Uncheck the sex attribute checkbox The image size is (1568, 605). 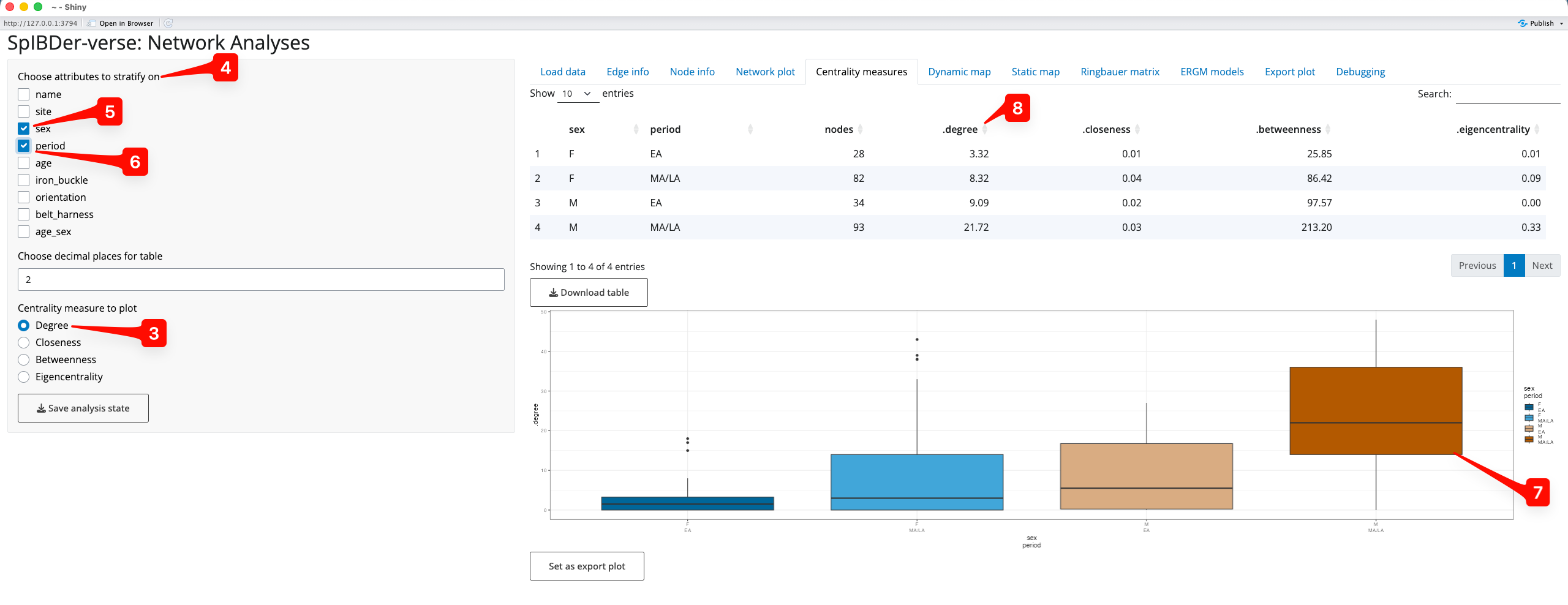pos(24,129)
